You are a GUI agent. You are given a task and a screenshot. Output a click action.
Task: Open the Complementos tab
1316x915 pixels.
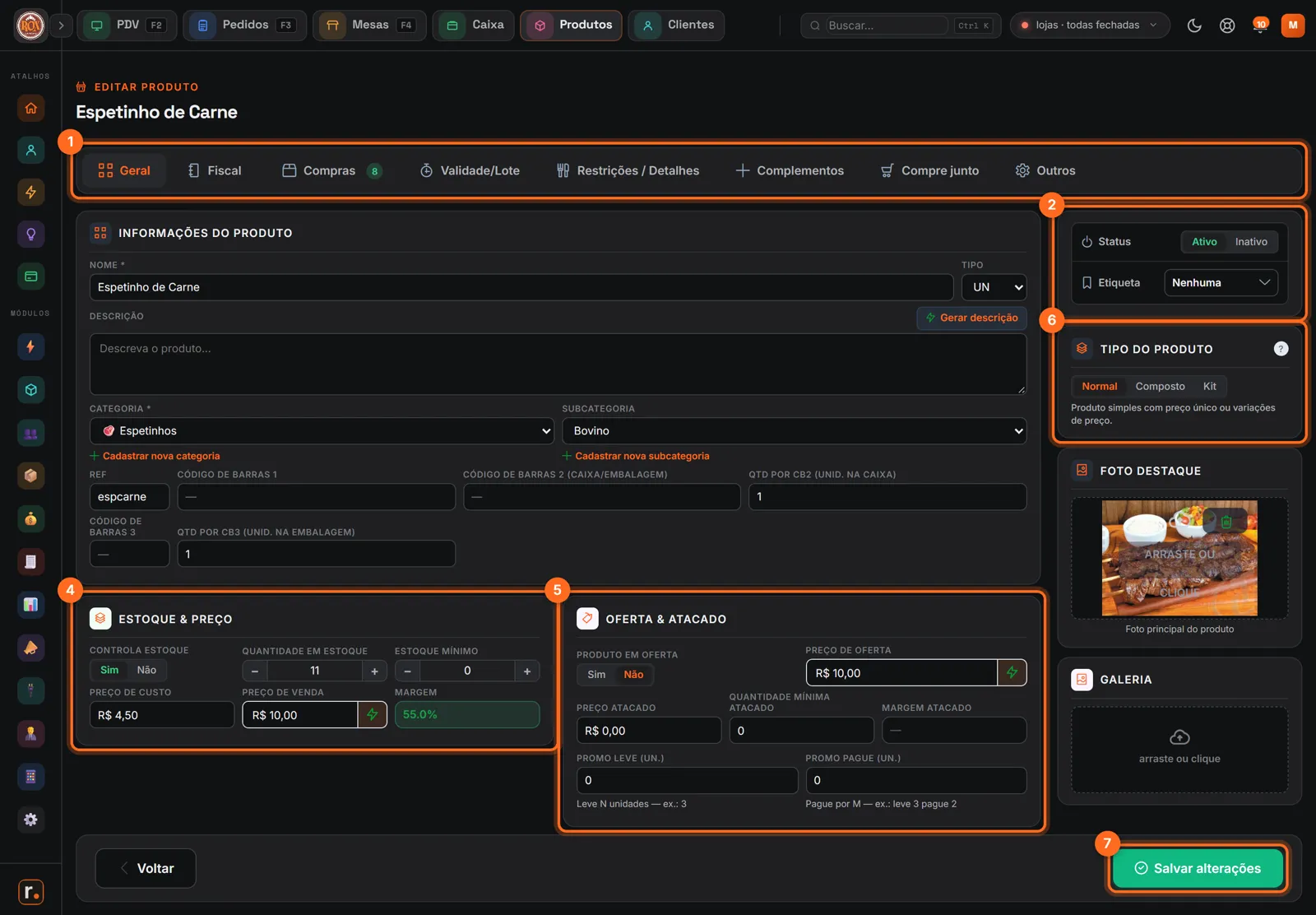coord(790,171)
